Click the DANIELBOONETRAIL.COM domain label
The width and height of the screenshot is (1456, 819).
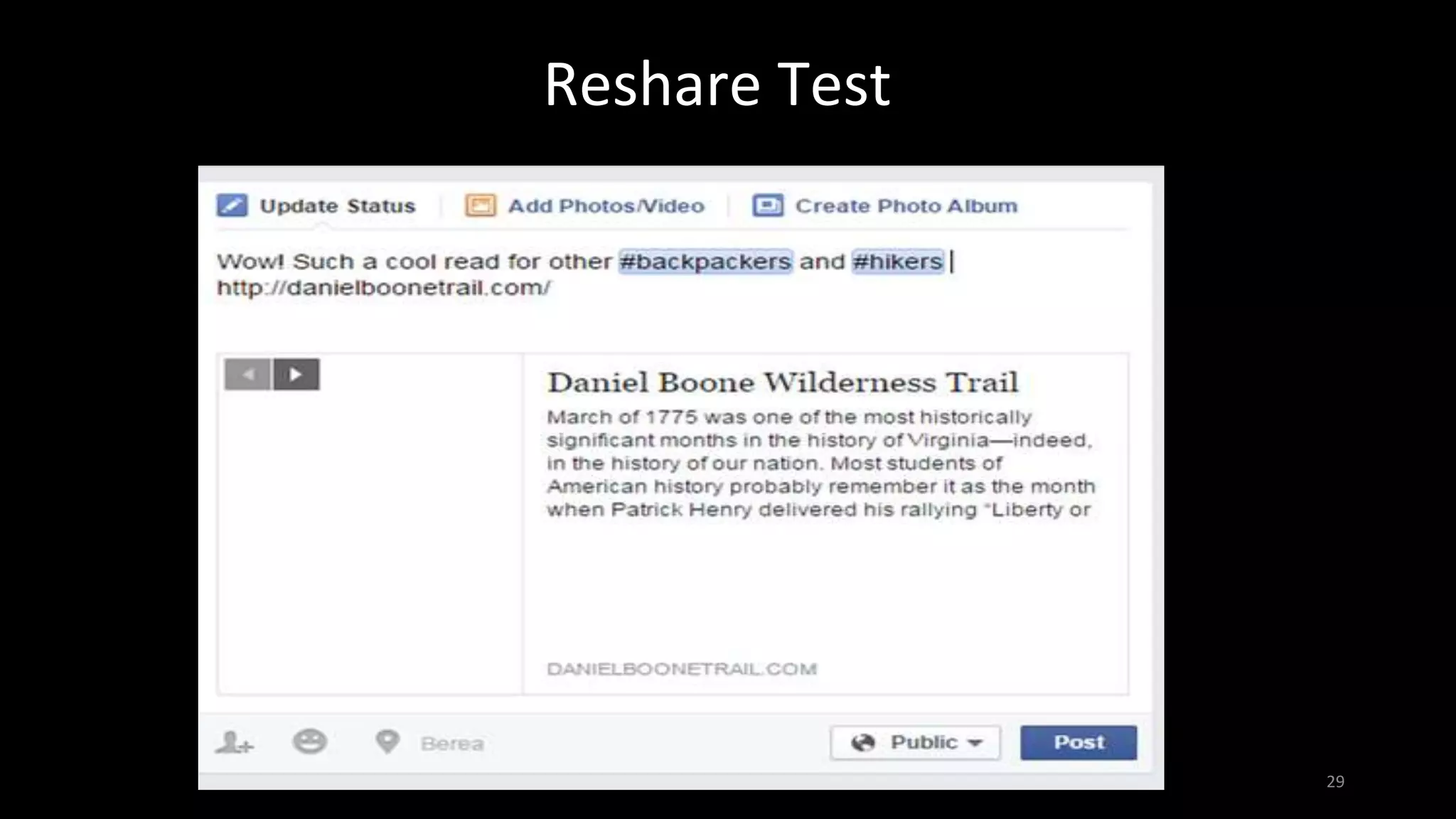tap(682, 669)
